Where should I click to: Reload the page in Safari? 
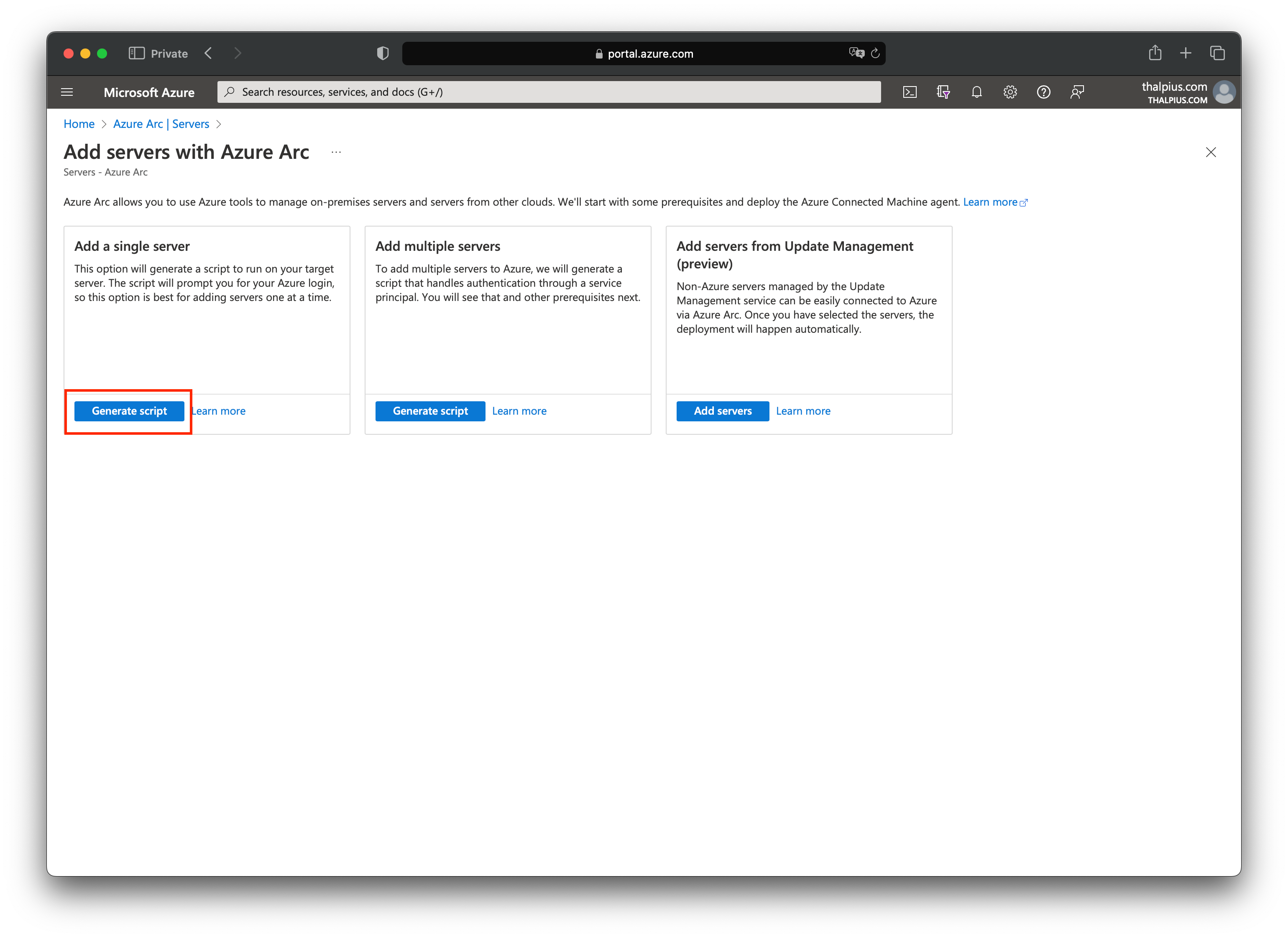pos(875,54)
